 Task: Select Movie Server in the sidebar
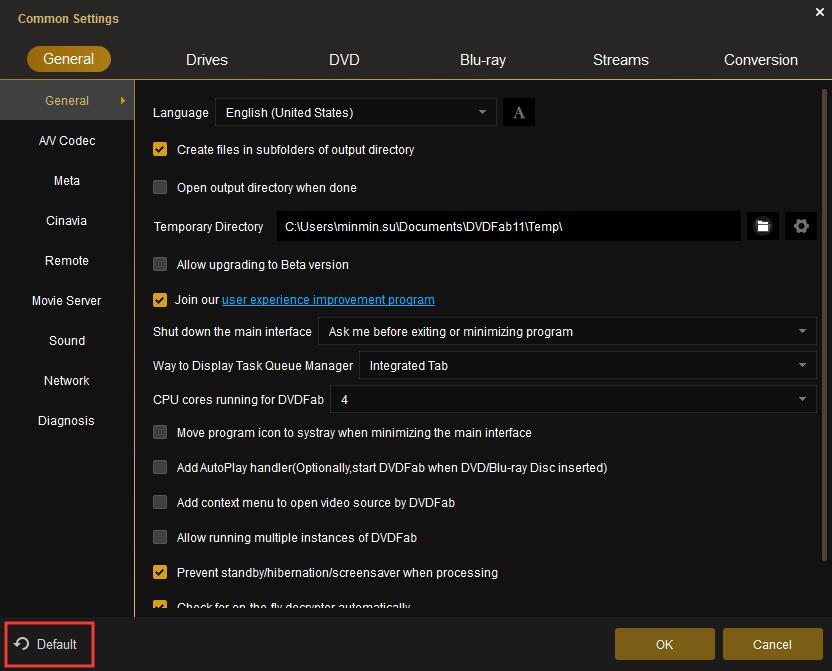67,301
